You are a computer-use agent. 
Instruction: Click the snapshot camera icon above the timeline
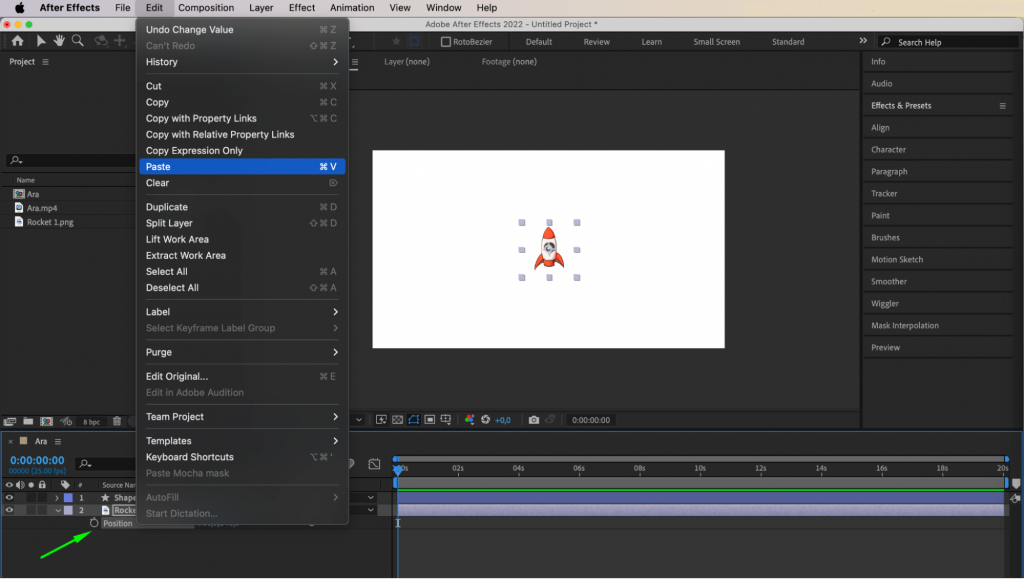534,420
